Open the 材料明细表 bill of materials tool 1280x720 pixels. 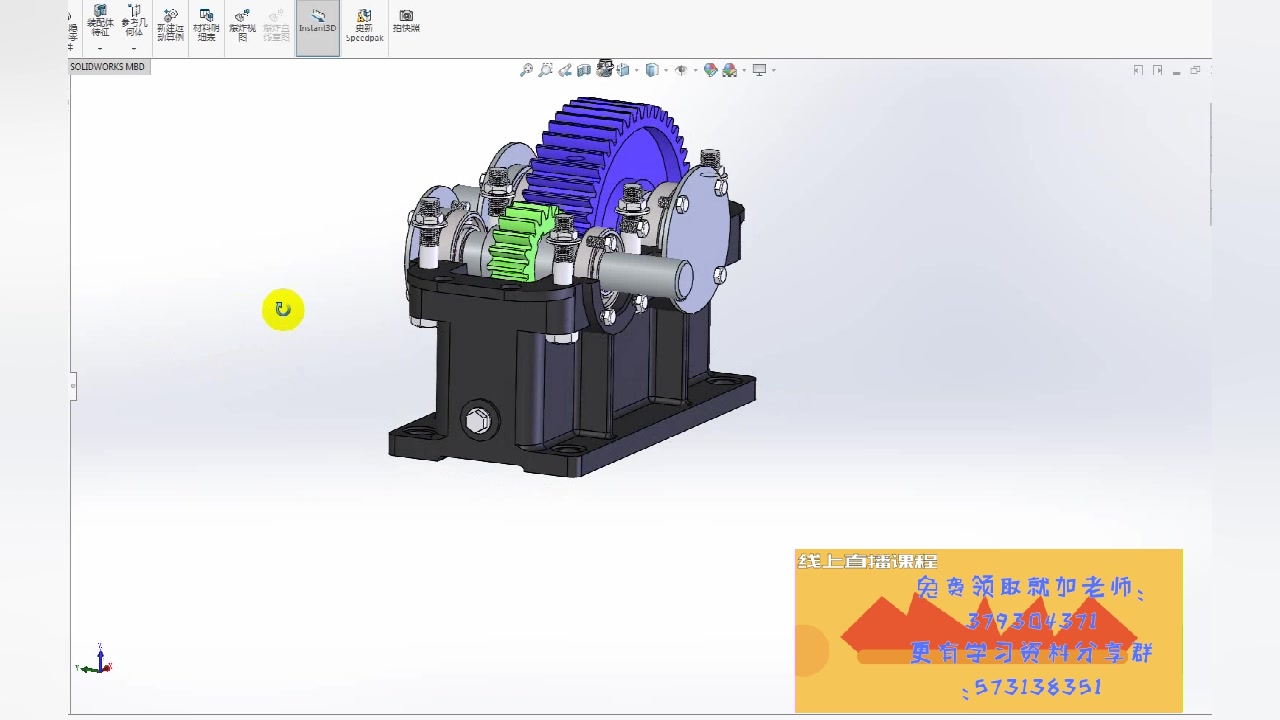(x=206, y=25)
